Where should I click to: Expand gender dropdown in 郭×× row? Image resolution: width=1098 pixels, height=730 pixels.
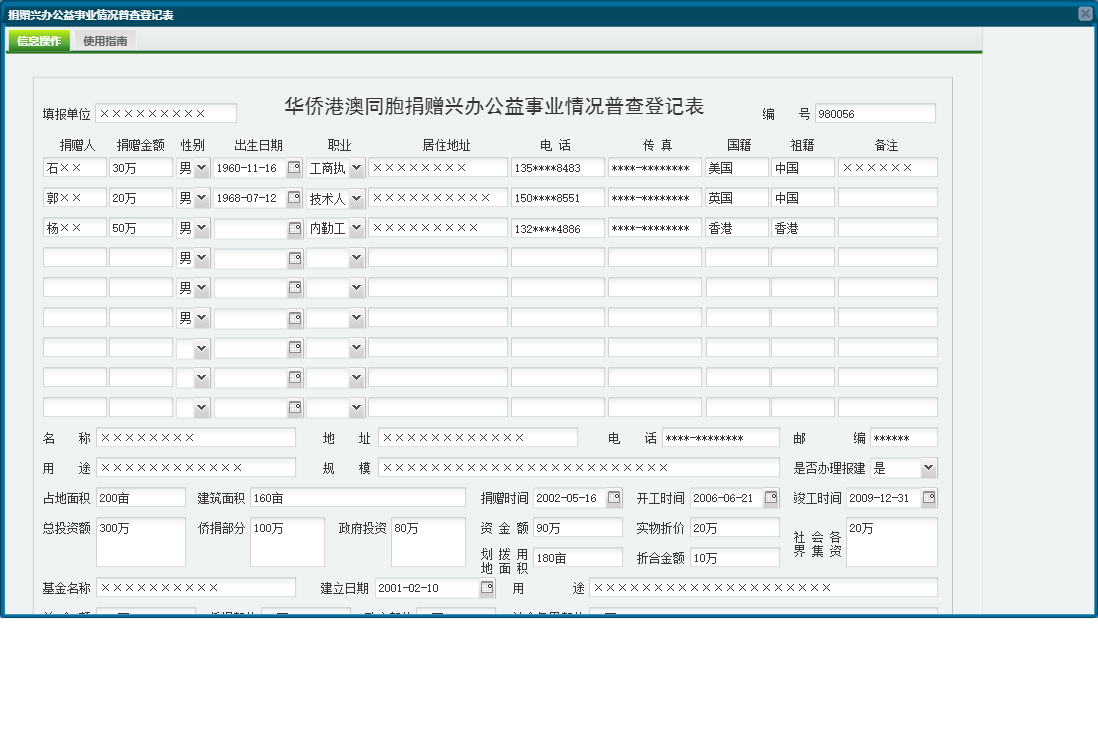tap(201, 198)
